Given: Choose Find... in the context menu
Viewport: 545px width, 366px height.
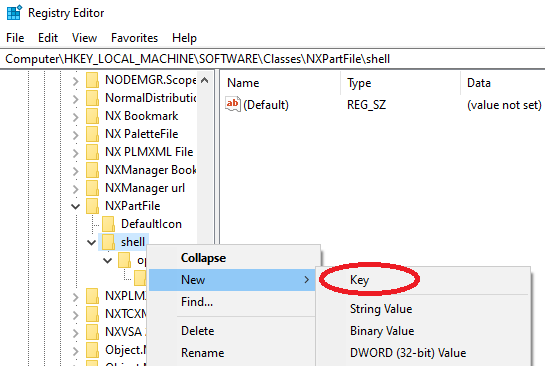Looking at the screenshot, I should (x=232, y=302).
